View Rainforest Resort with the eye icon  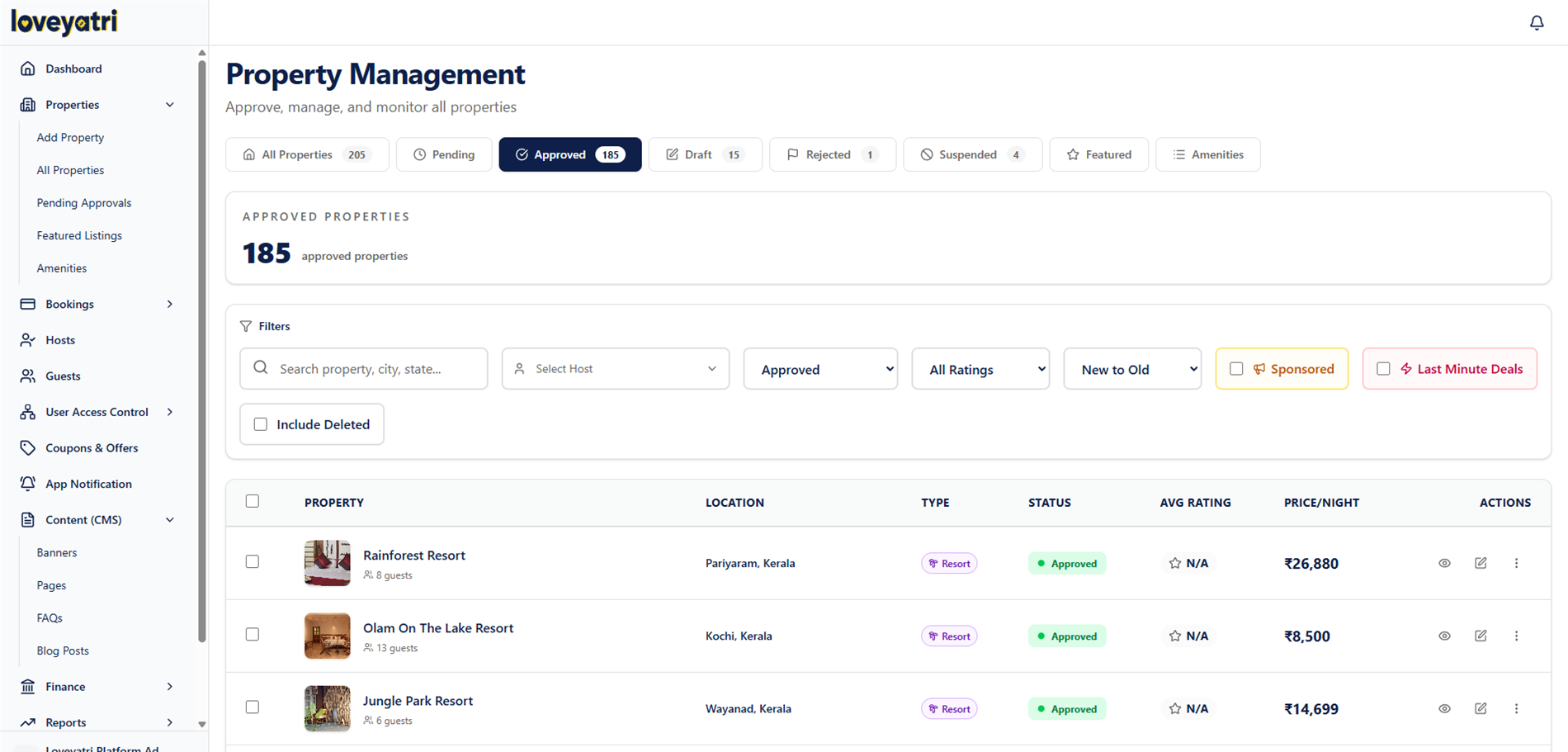coord(1444,563)
